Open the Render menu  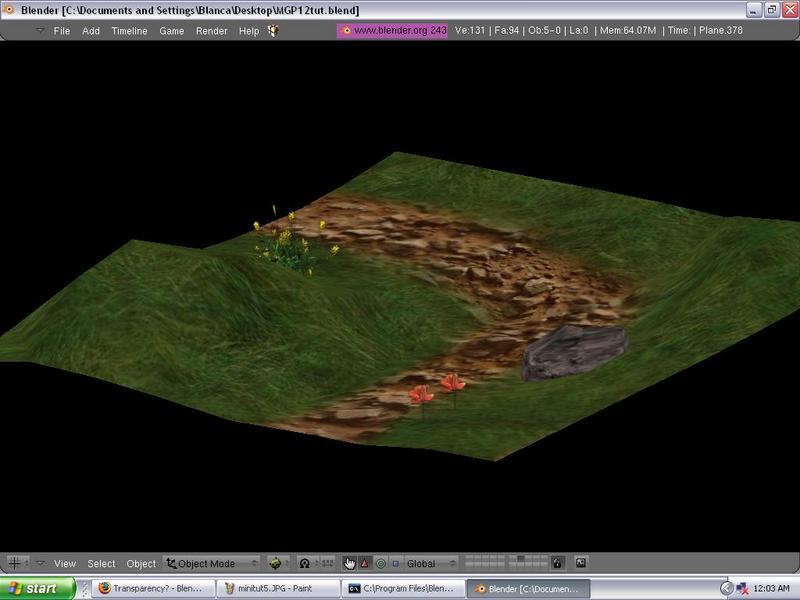point(211,31)
